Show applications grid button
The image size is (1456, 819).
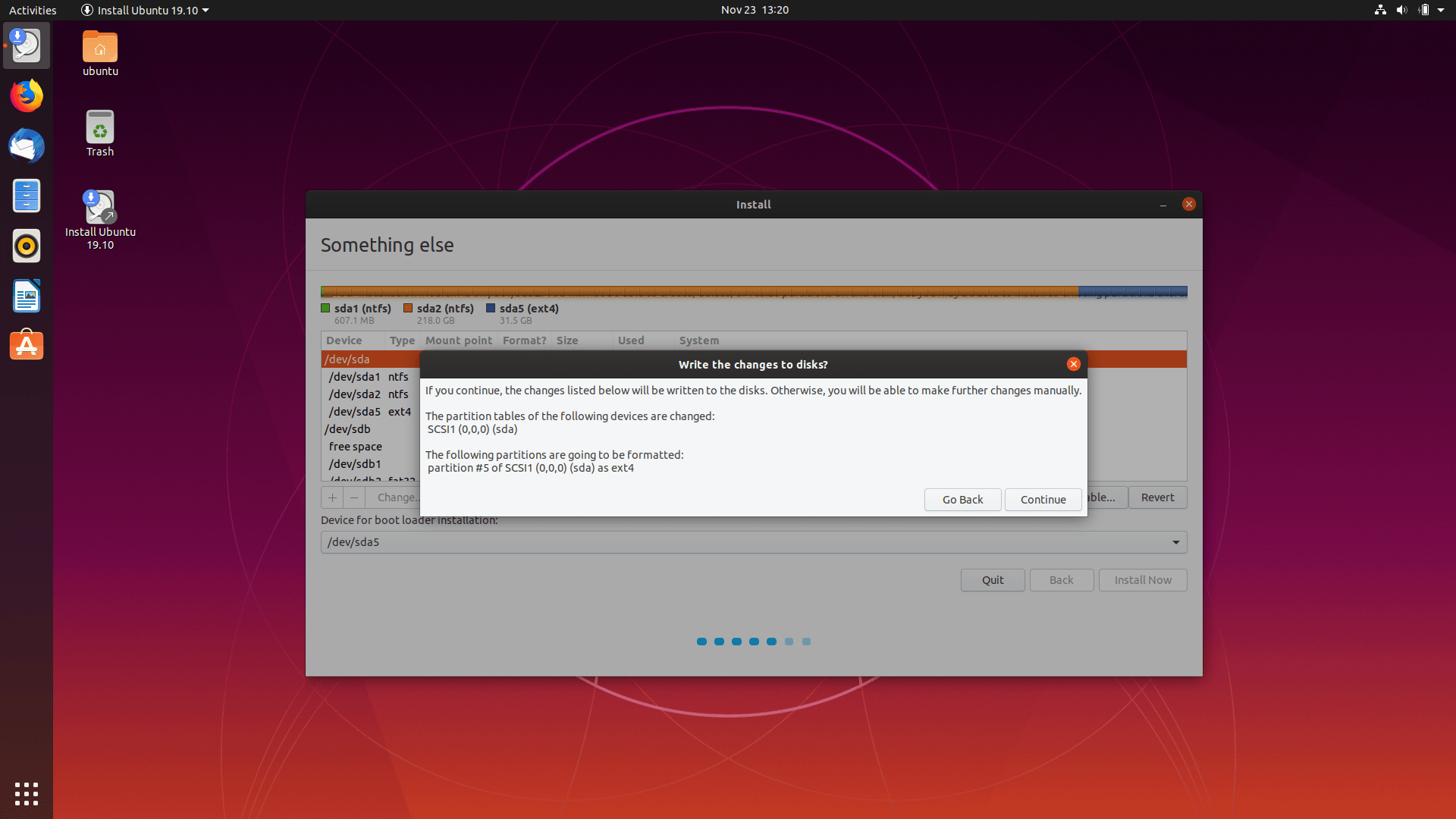pyautogui.click(x=27, y=793)
